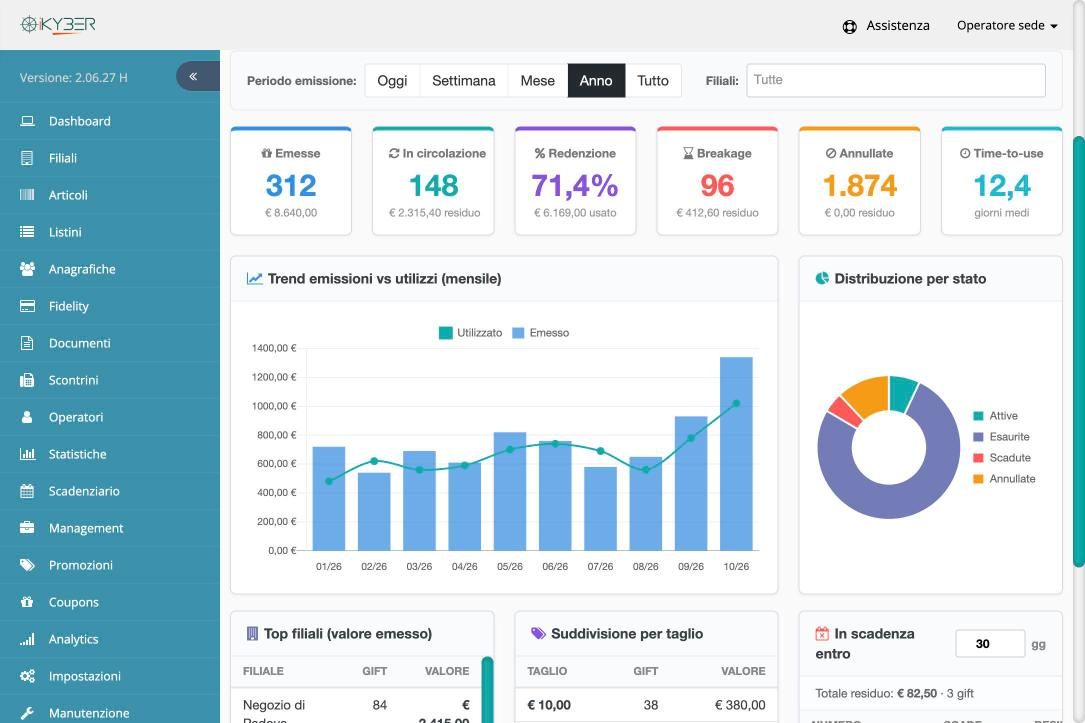Click the Promozioni tags icon

point(27,565)
